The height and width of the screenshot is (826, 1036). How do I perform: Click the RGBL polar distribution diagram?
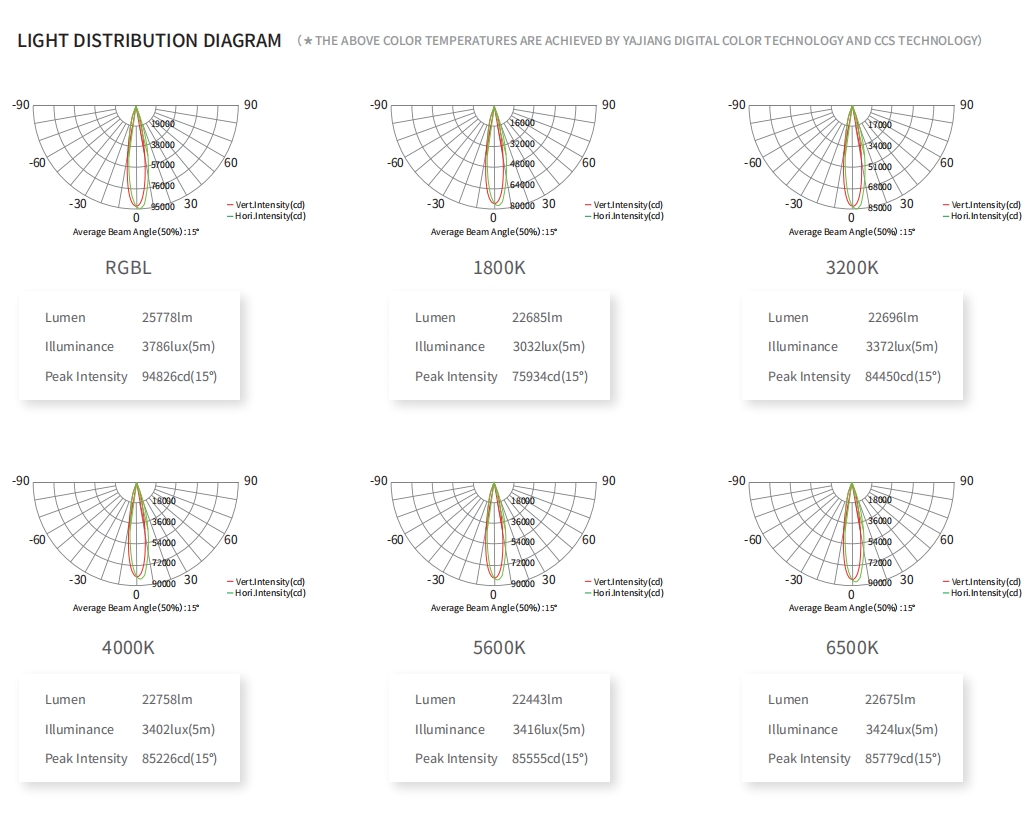(x=137, y=160)
